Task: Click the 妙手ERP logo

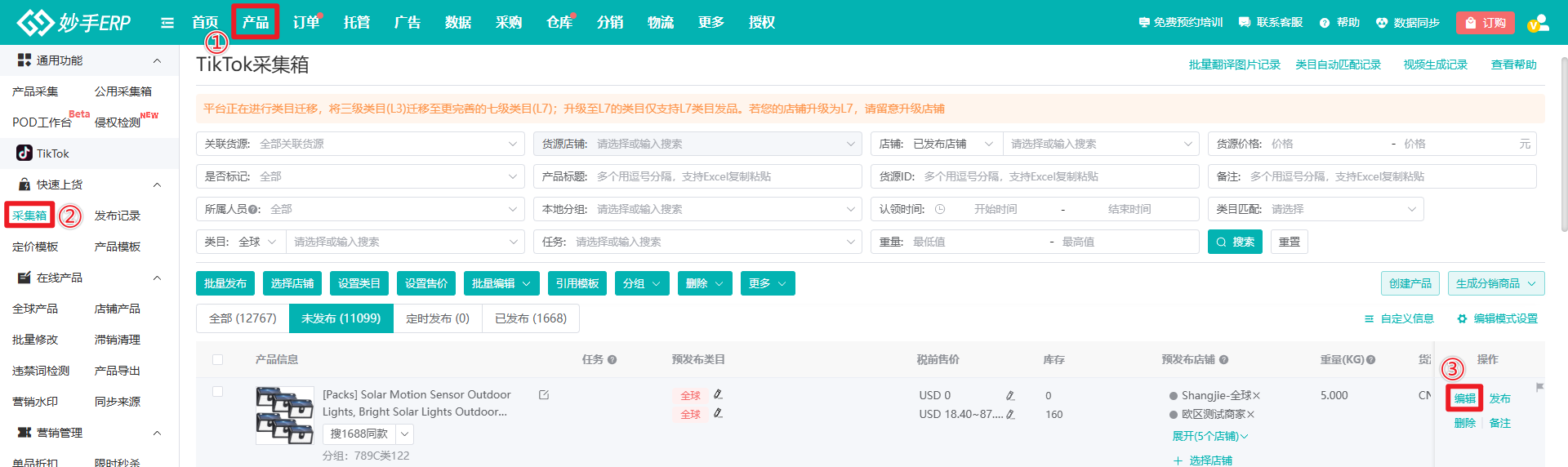Action: click(73, 22)
